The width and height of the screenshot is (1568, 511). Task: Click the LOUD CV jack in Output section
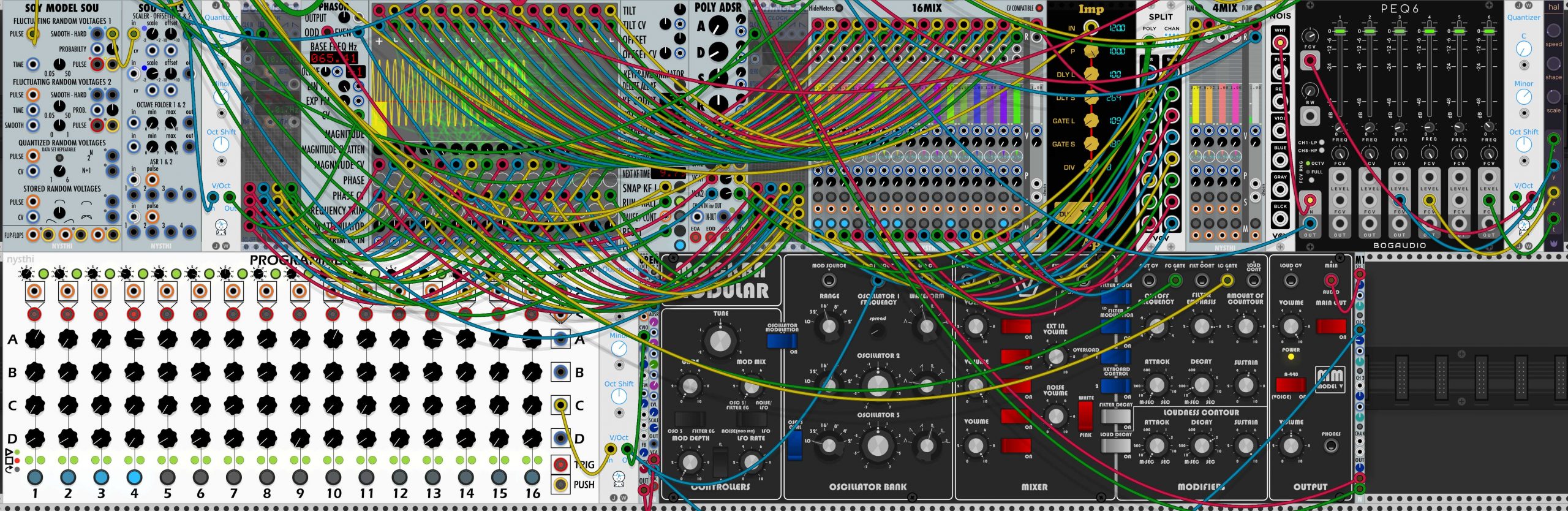pyautogui.click(x=1291, y=281)
